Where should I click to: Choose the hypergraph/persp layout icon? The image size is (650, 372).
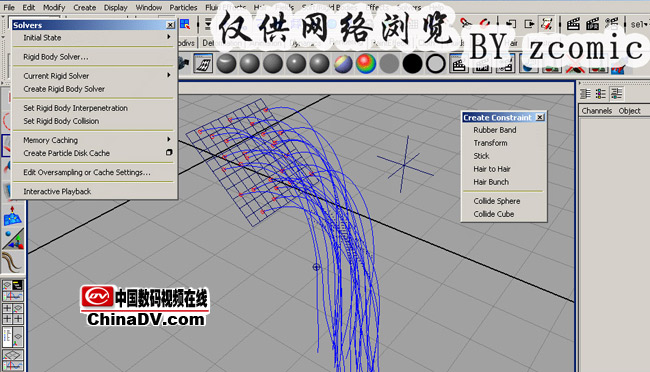[x=12, y=337]
